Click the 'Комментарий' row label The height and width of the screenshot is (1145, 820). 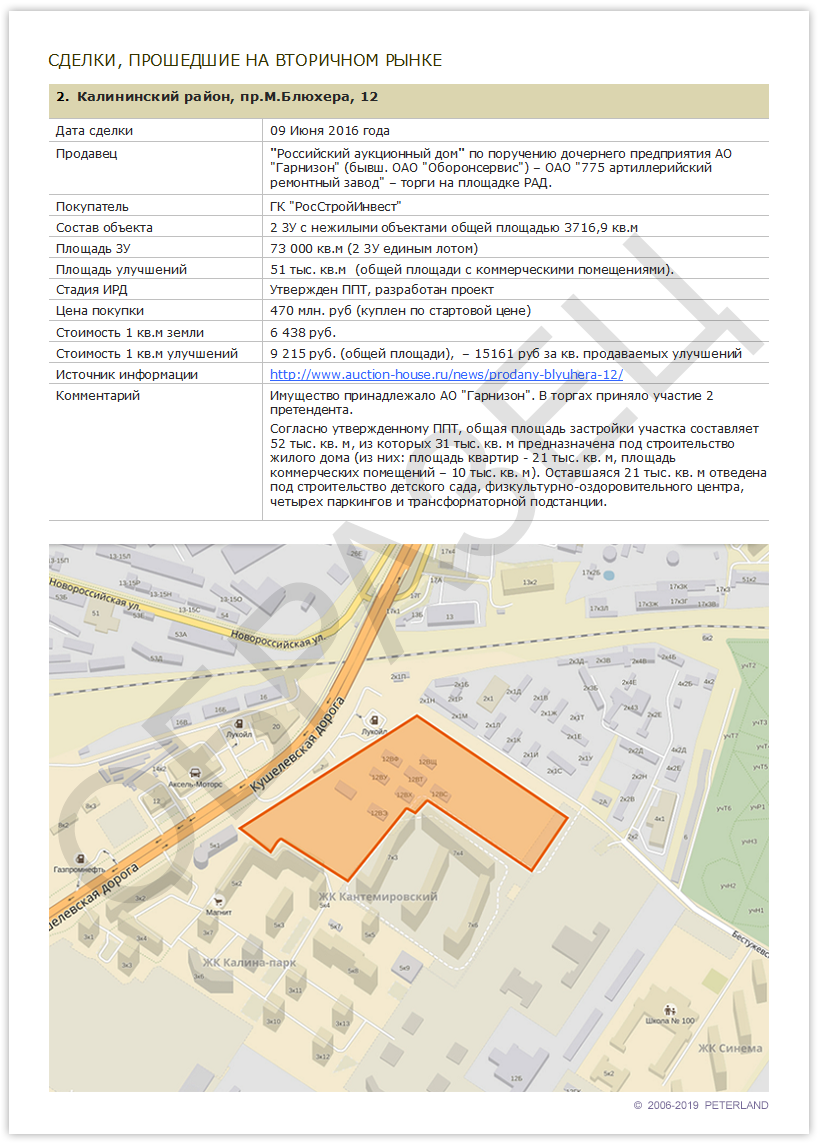[x=98, y=396]
